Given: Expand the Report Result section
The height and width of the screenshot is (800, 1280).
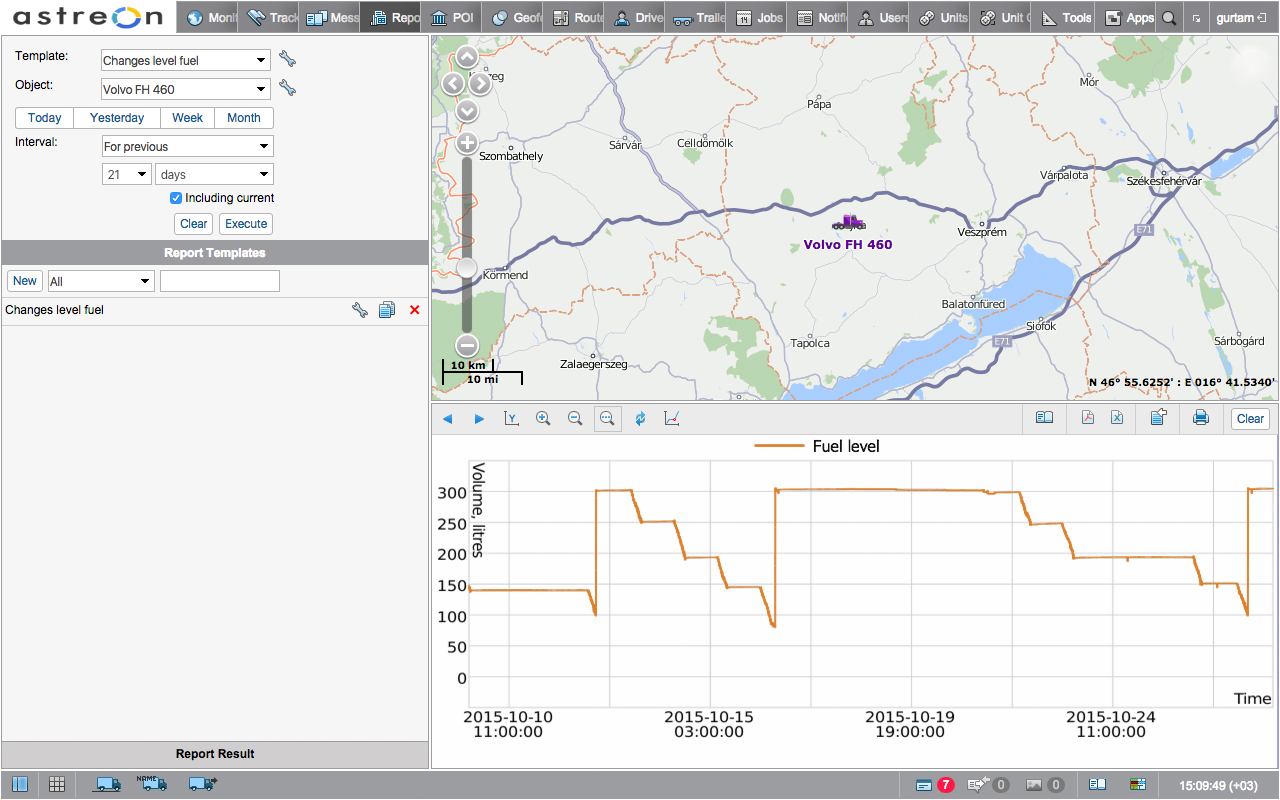Looking at the screenshot, I should coord(215,754).
